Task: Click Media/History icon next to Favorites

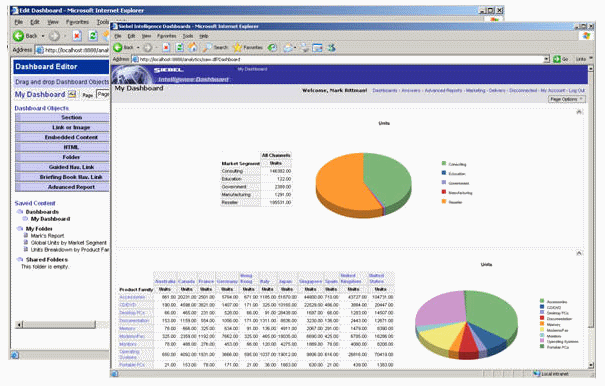Action: [x=272, y=47]
